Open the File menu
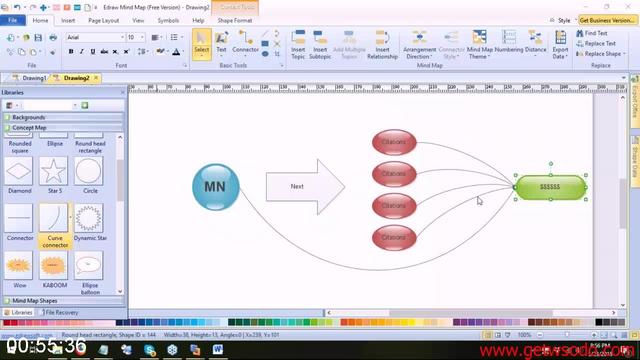This screenshot has height=360, width=640. pyautogui.click(x=13, y=20)
